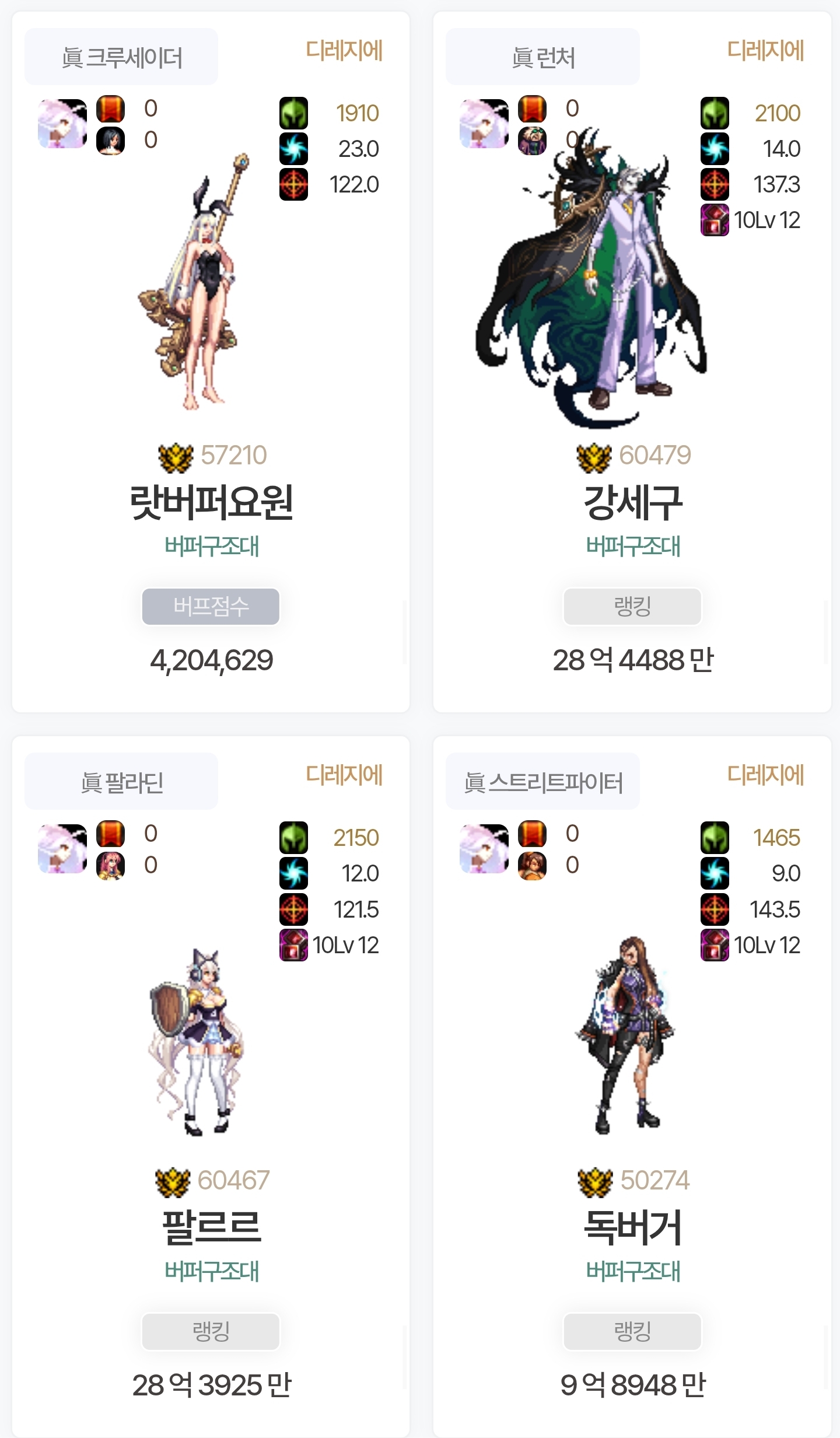
Task: Open the 디레지에 server link on 팔라딘 card
Action: click(344, 775)
